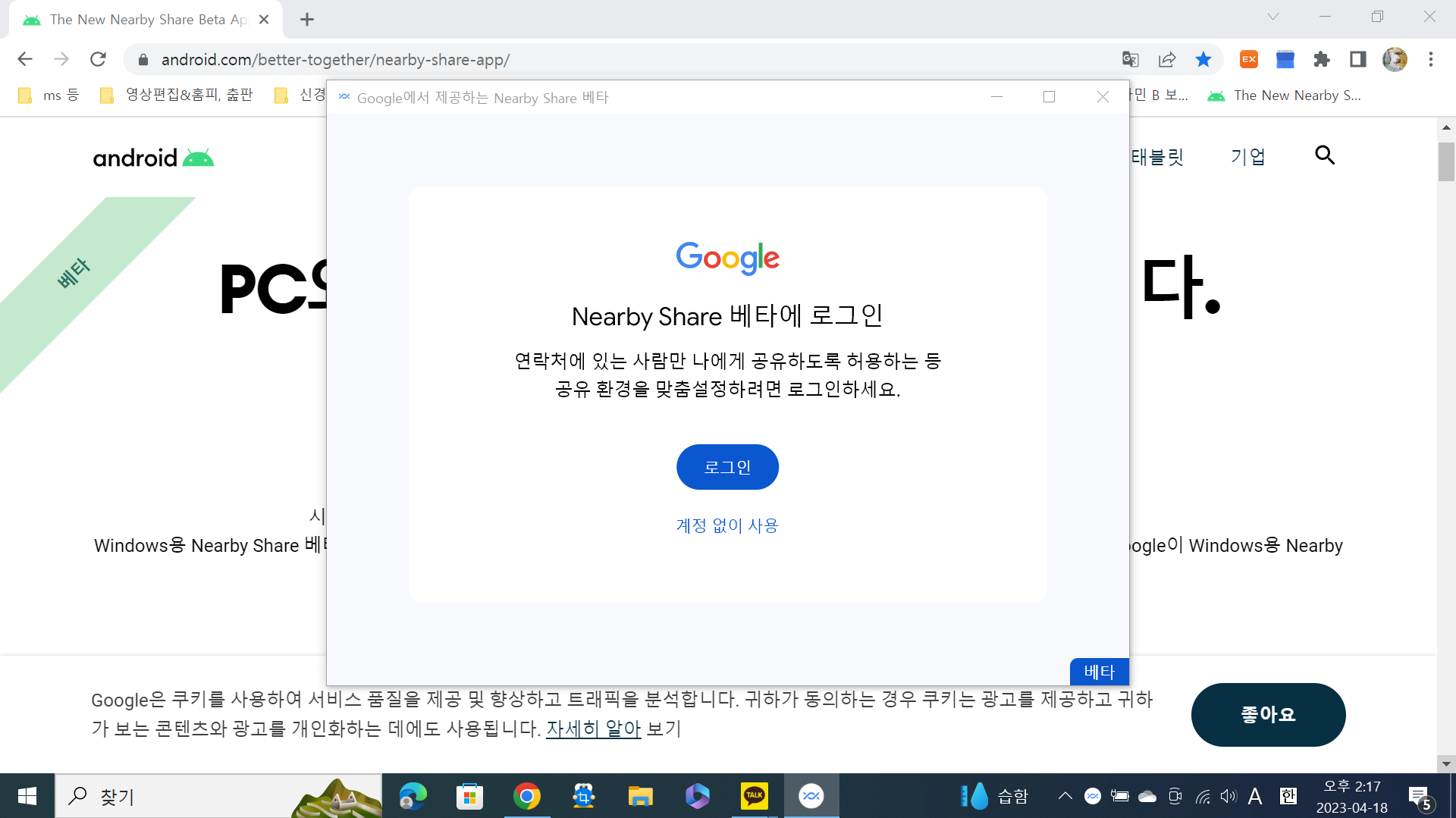Click the android logo on the webpage
The height and width of the screenshot is (818, 1456).
coord(153,158)
